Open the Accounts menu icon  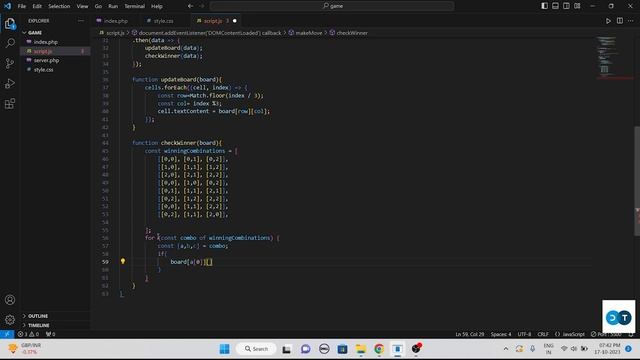(x=10, y=300)
